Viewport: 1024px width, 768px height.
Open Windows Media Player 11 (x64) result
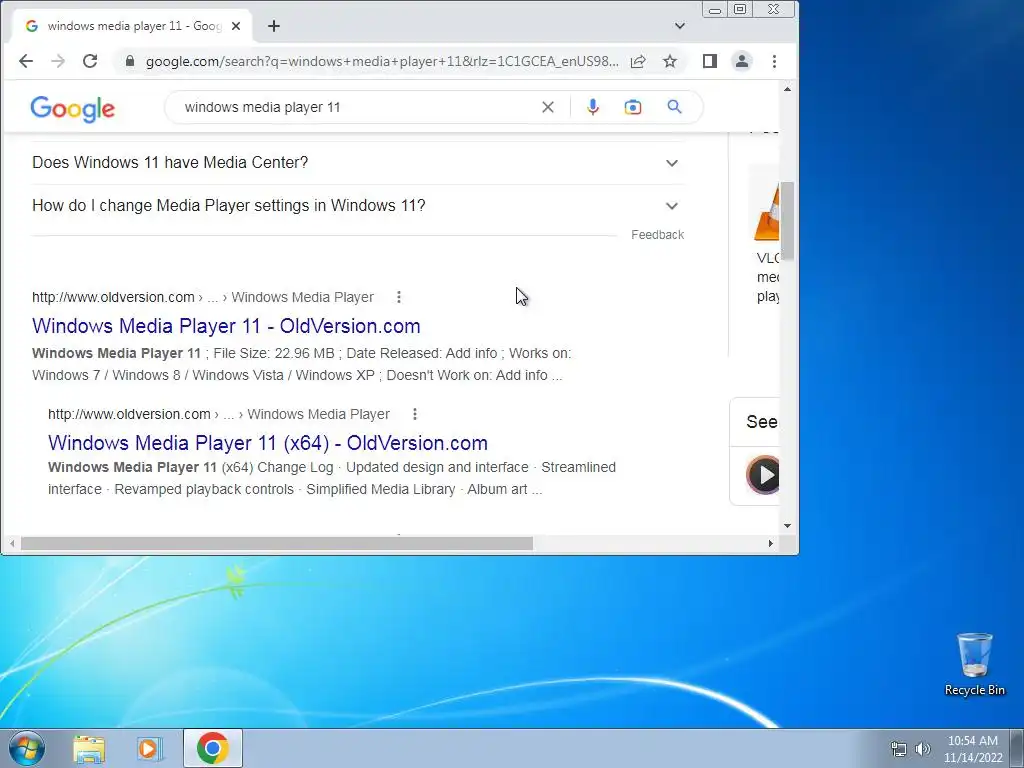(x=268, y=443)
